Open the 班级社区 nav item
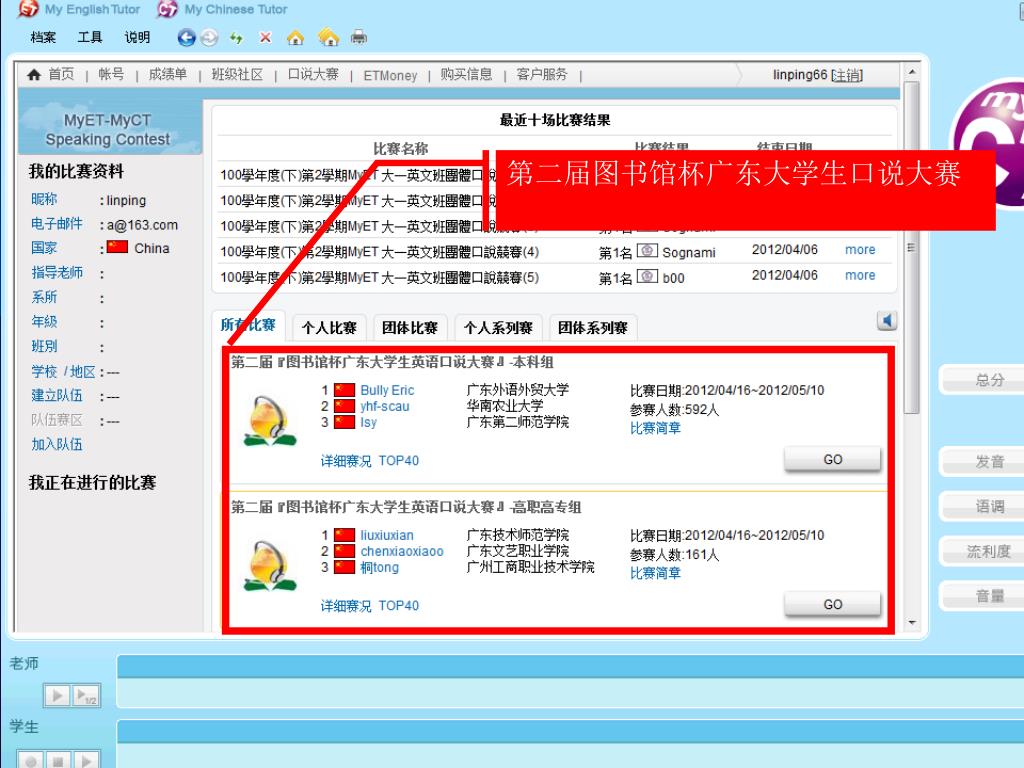The width and height of the screenshot is (1024, 768). (237, 74)
